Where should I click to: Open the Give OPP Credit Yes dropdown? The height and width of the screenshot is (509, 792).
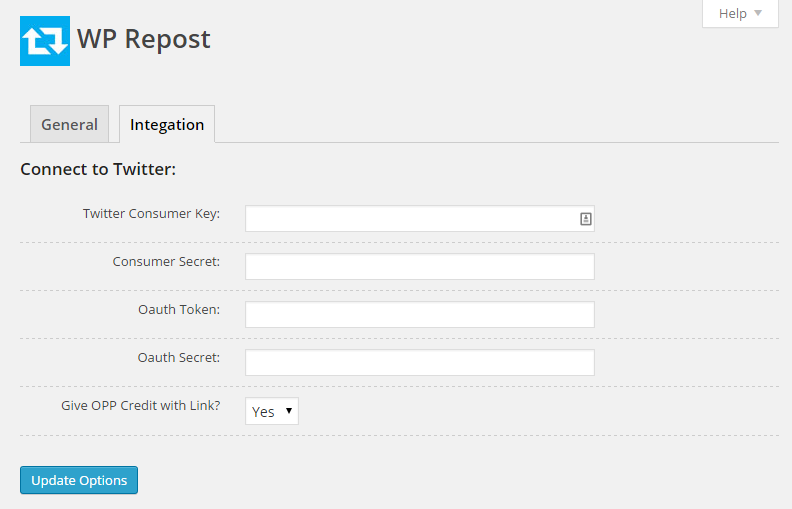[x=272, y=411]
